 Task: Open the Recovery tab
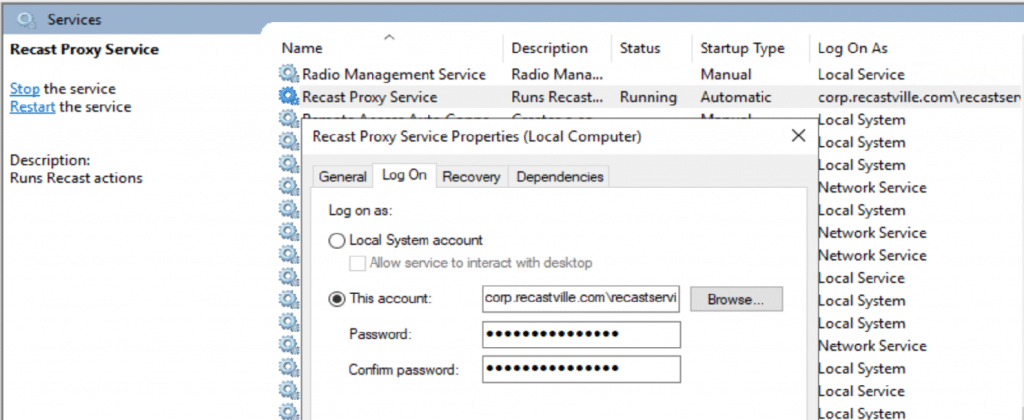coord(471,176)
